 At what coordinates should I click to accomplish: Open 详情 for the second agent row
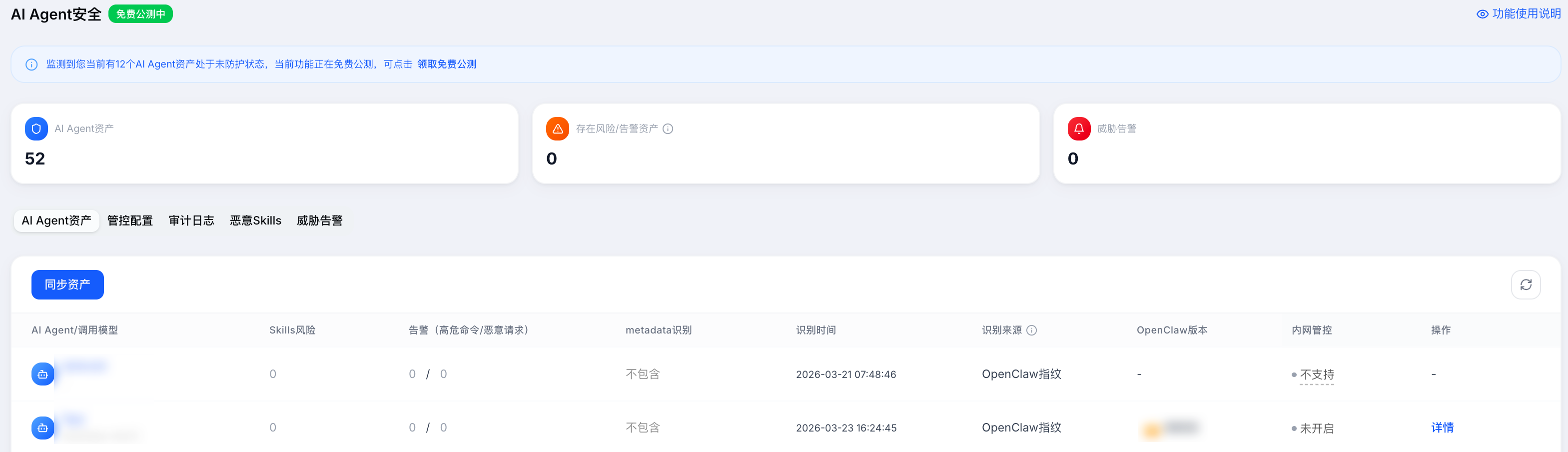[x=1442, y=427]
